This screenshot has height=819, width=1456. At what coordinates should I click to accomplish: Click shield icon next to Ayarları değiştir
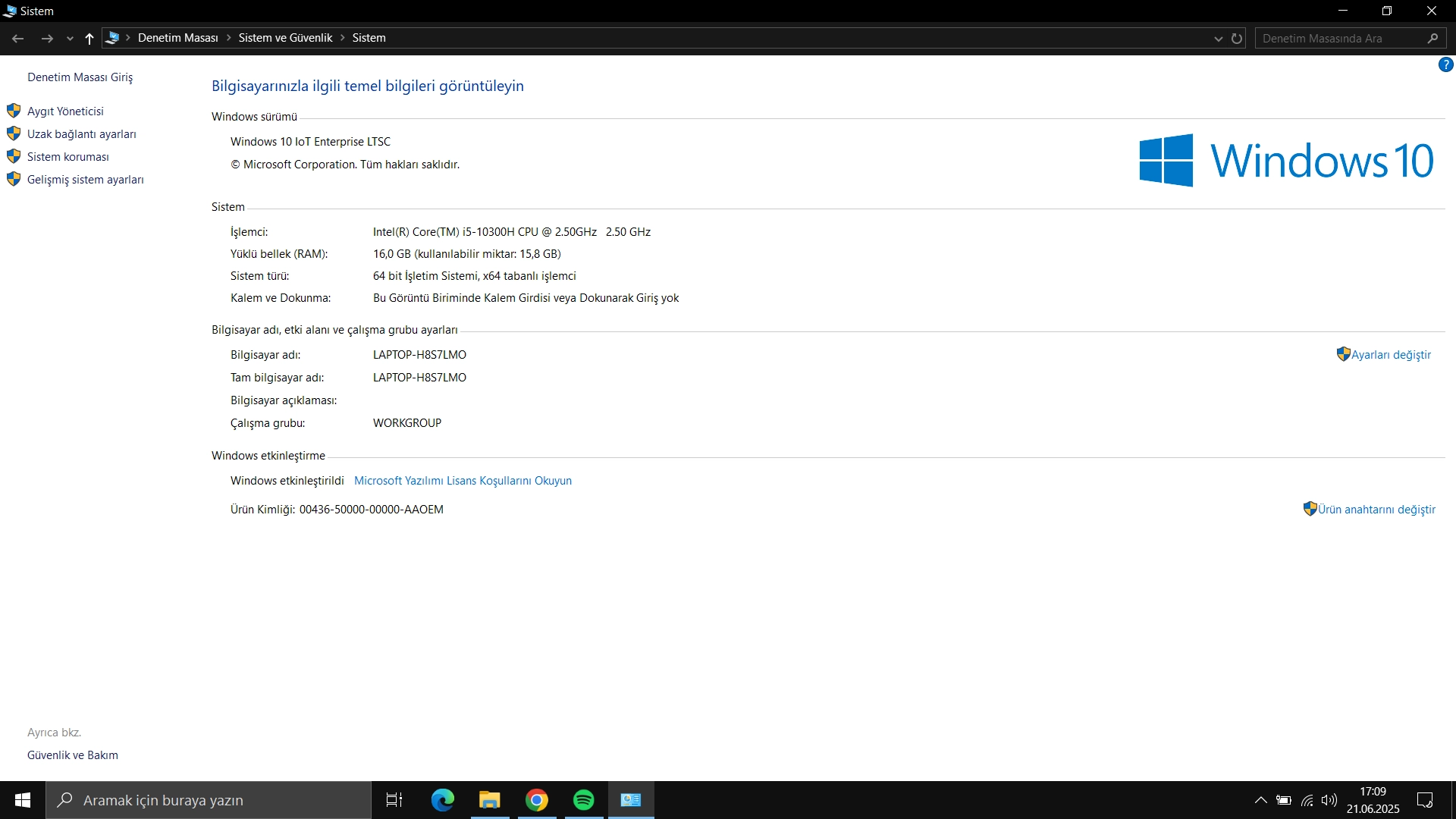[1343, 354]
